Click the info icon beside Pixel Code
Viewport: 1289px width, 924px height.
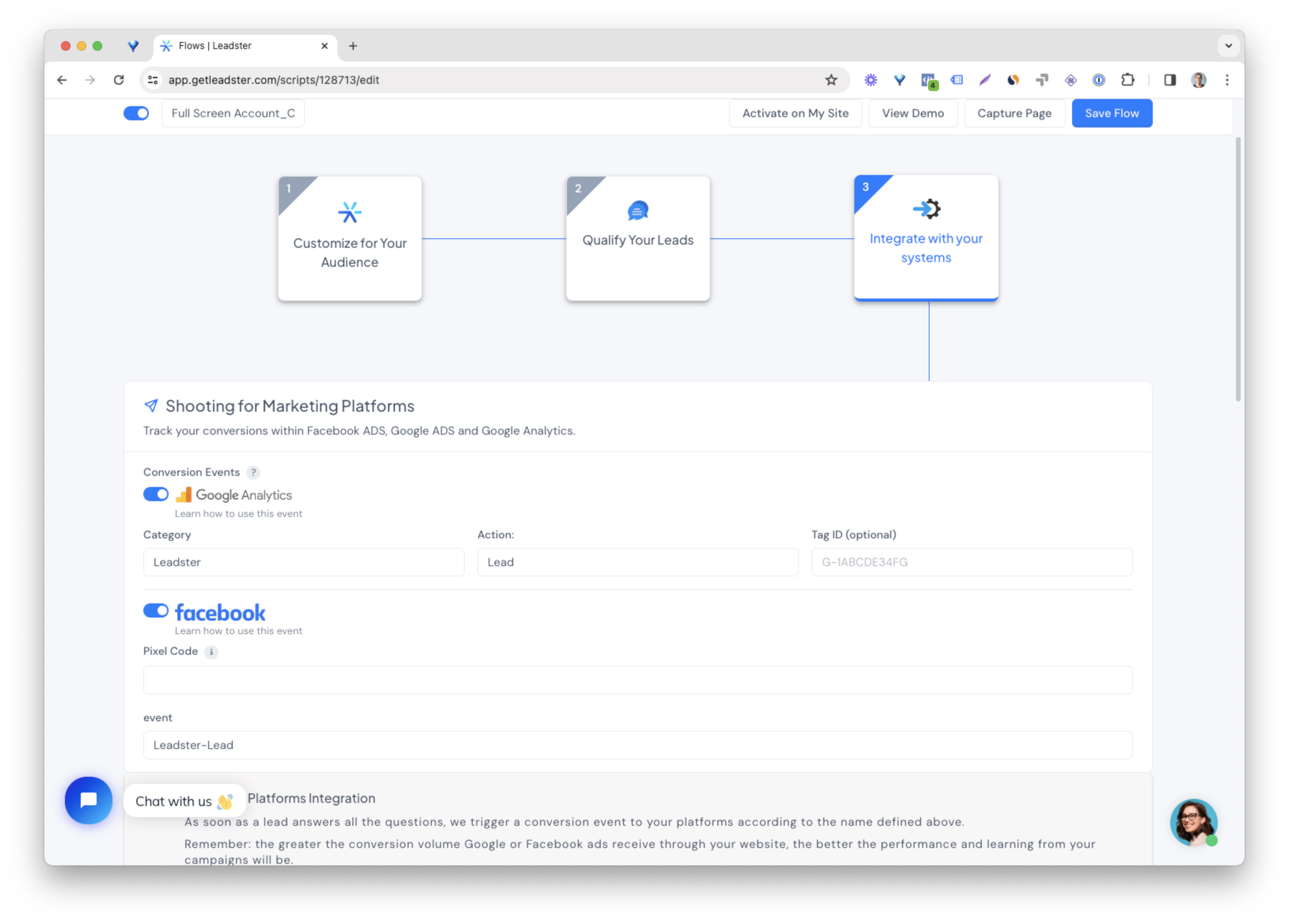pos(211,652)
